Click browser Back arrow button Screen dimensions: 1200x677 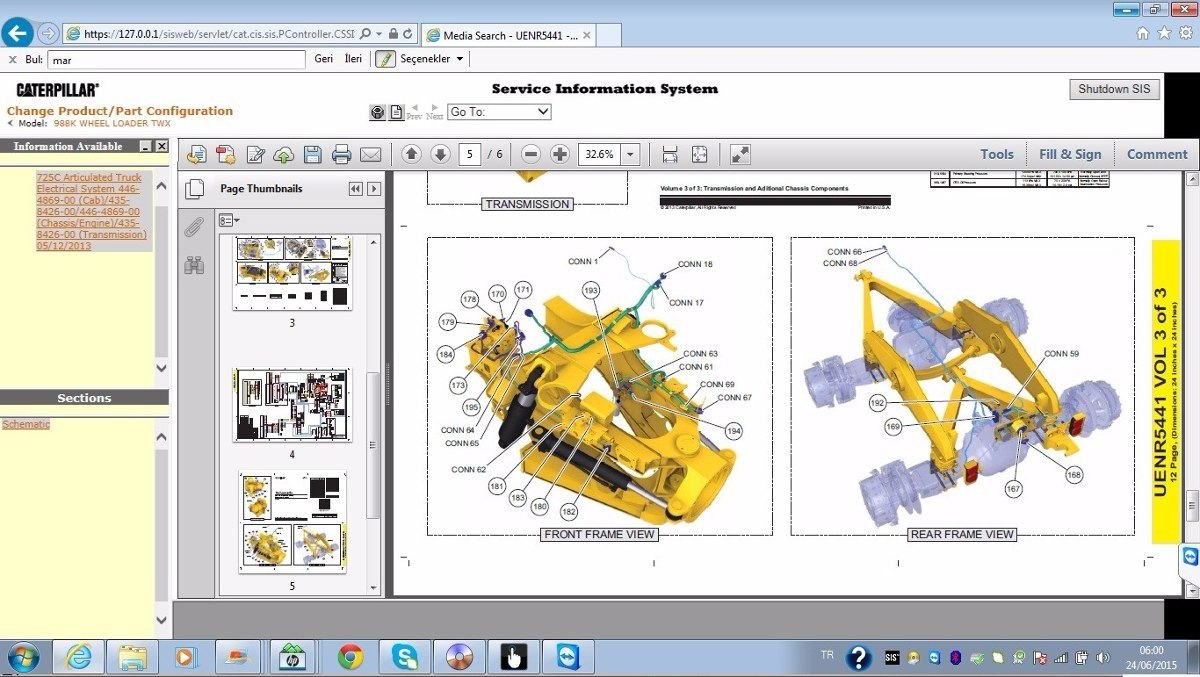[x=17, y=33]
